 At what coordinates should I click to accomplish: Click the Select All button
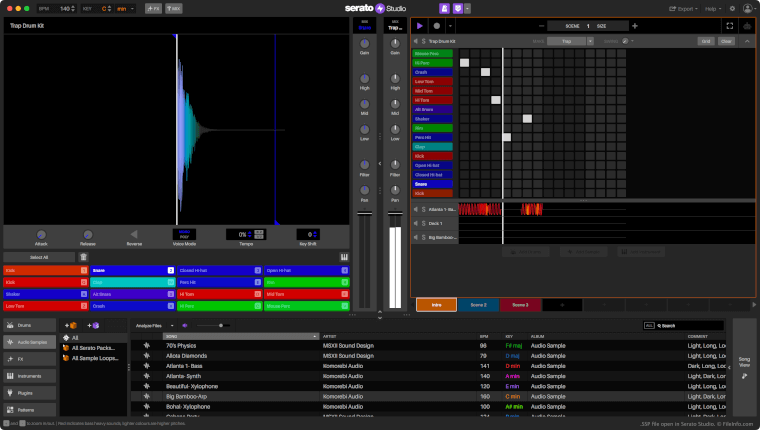[39, 257]
